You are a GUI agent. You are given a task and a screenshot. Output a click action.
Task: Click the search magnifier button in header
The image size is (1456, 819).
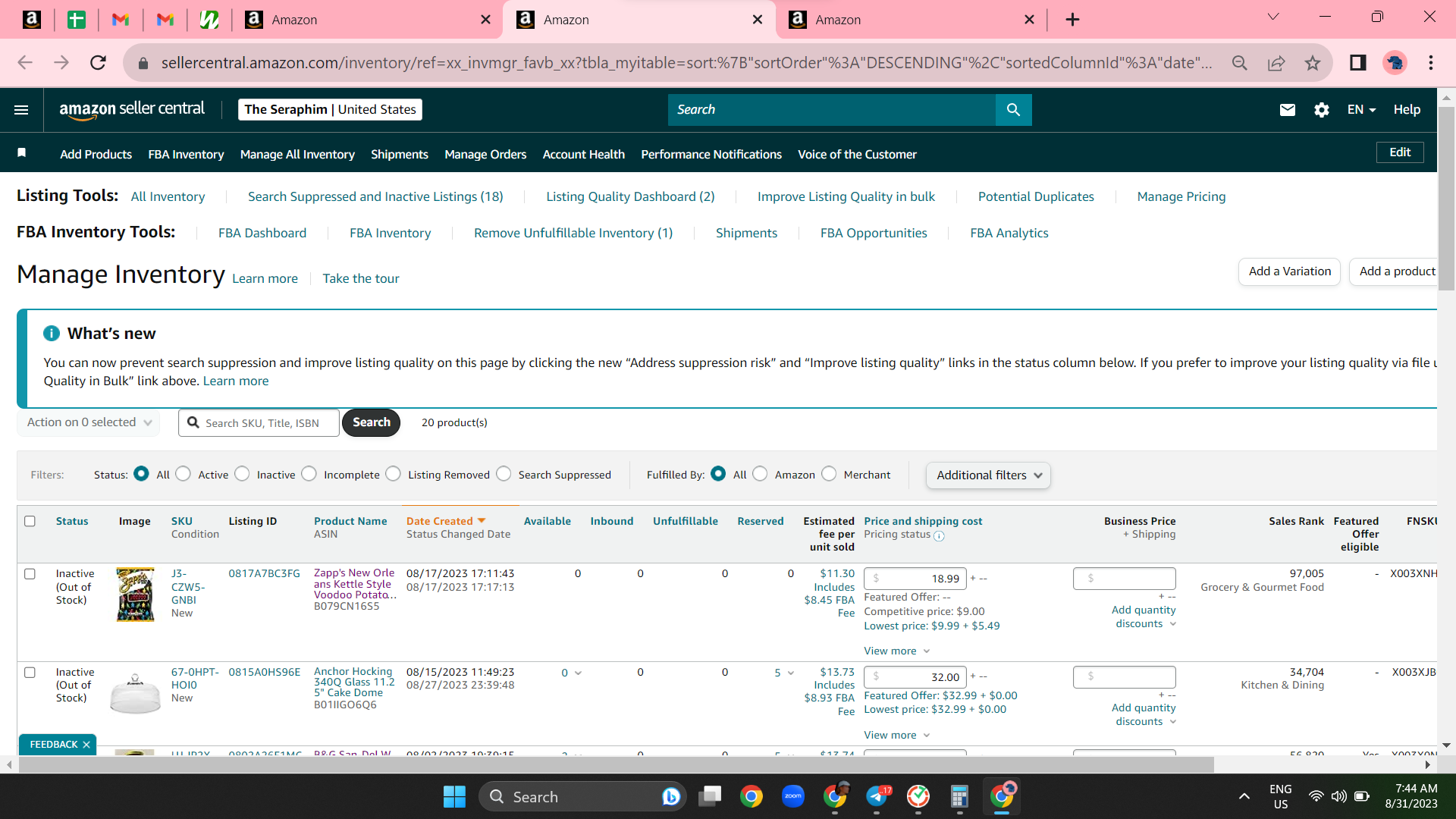1013,110
